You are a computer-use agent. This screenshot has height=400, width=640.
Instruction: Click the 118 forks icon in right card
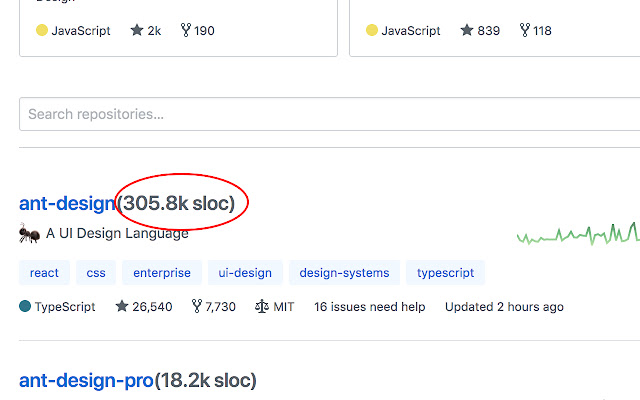524,30
